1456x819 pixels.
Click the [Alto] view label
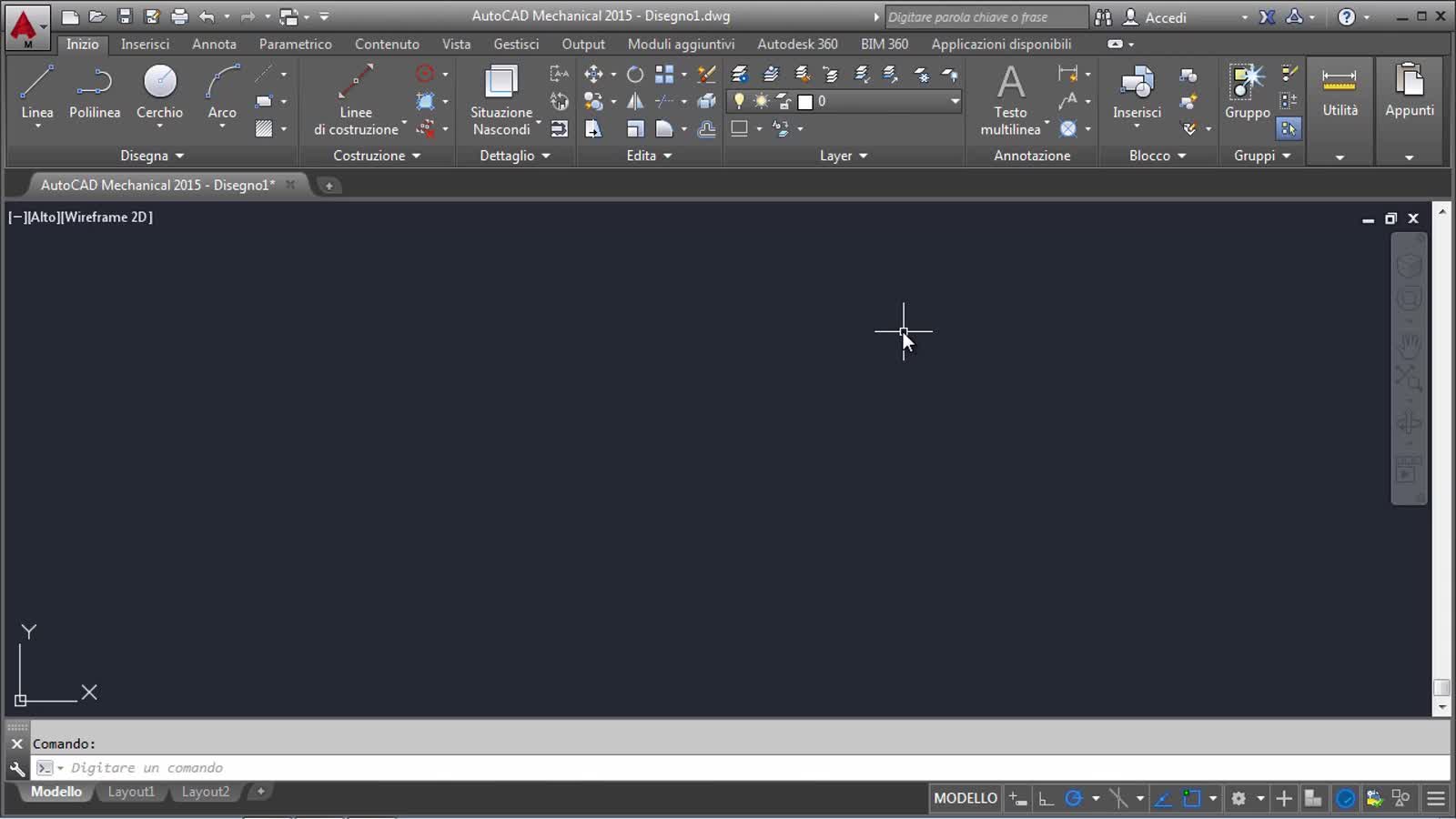click(42, 217)
